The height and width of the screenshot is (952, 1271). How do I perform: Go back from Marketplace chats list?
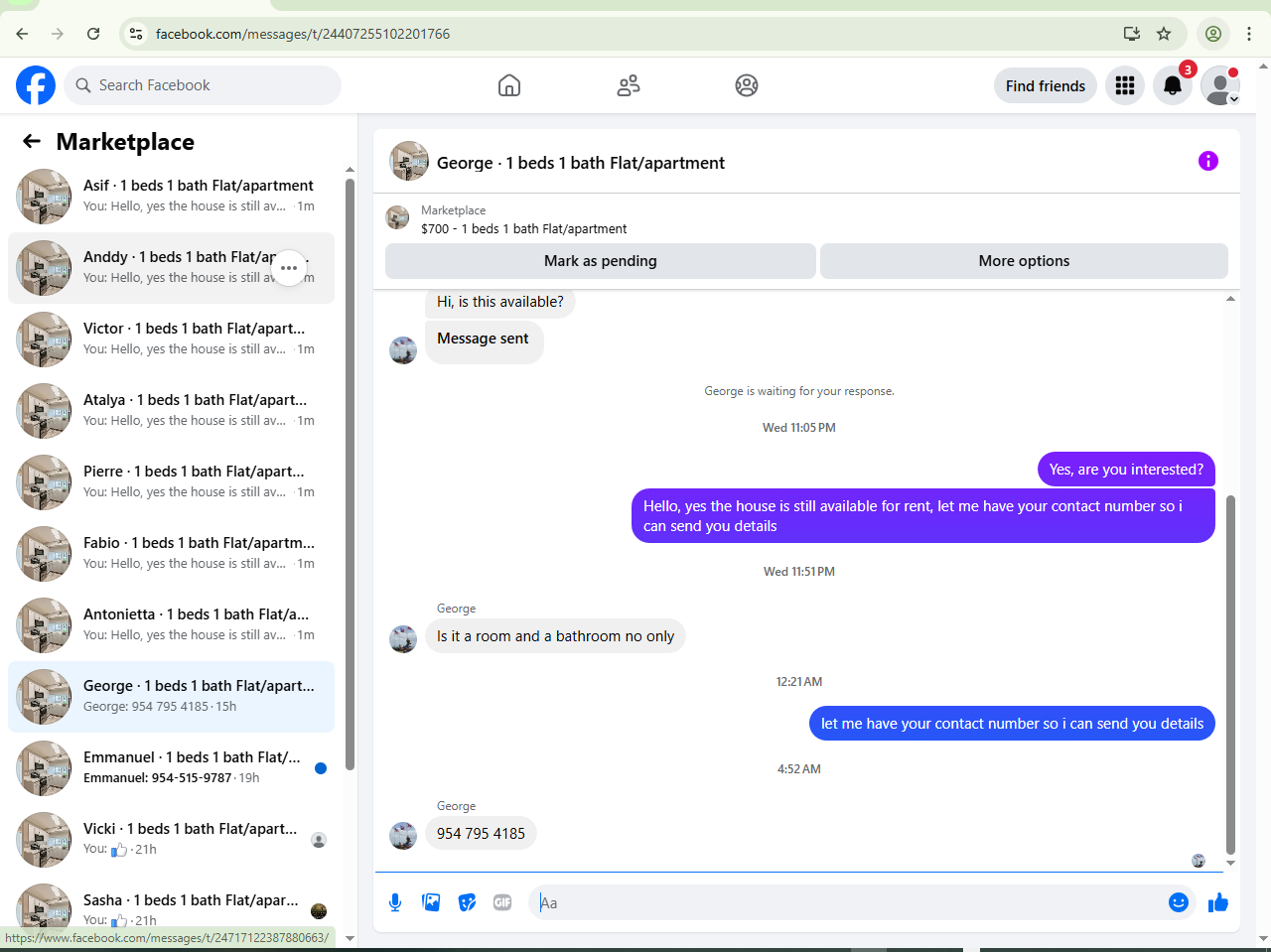click(x=32, y=142)
